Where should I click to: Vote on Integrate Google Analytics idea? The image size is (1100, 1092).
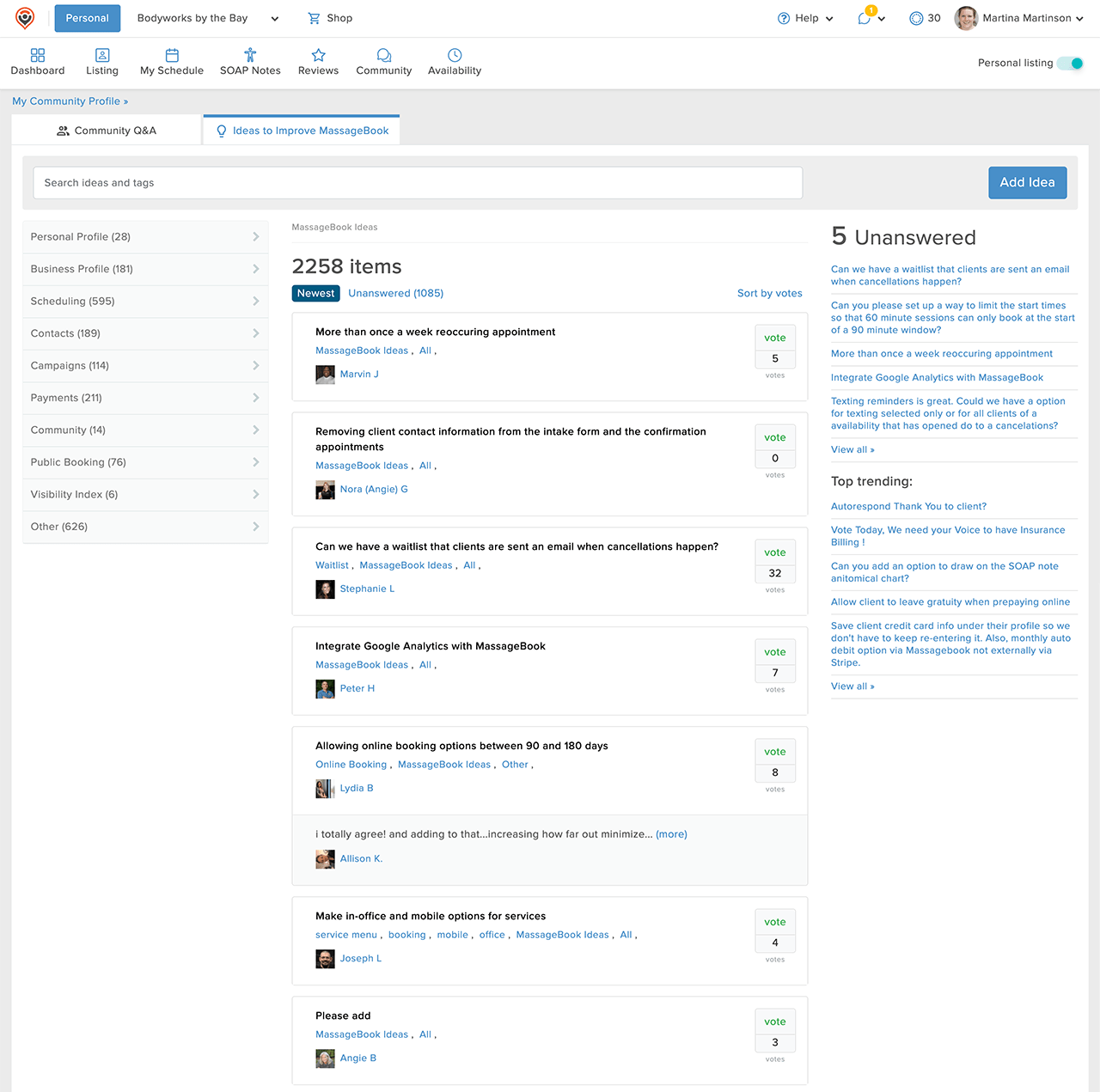point(774,652)
